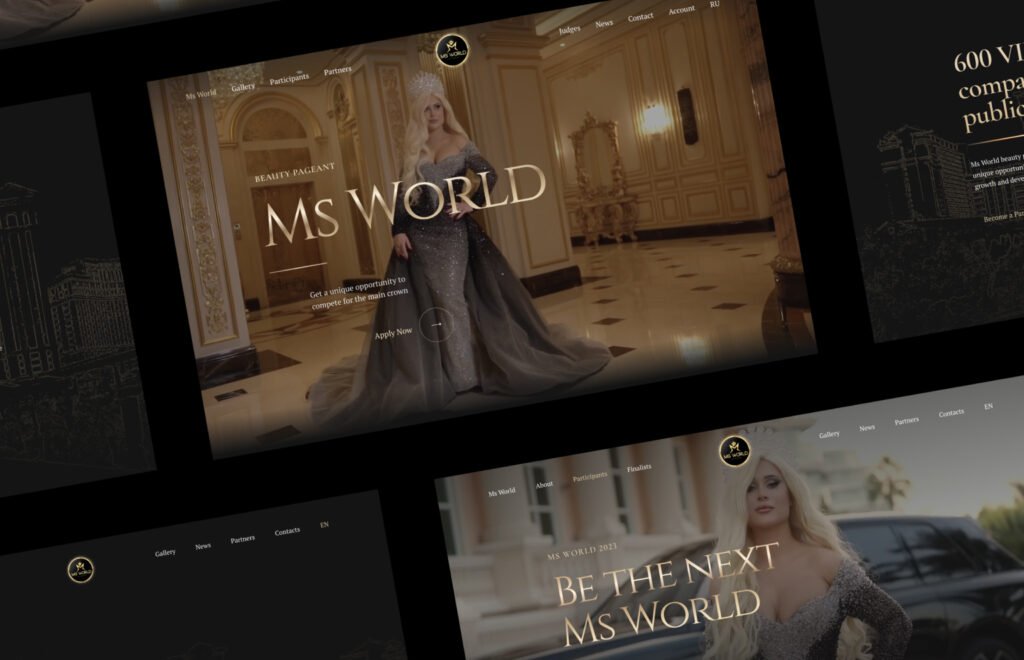Go to the Contact page next to Account

pyautogui.click(x=640, y=18)
